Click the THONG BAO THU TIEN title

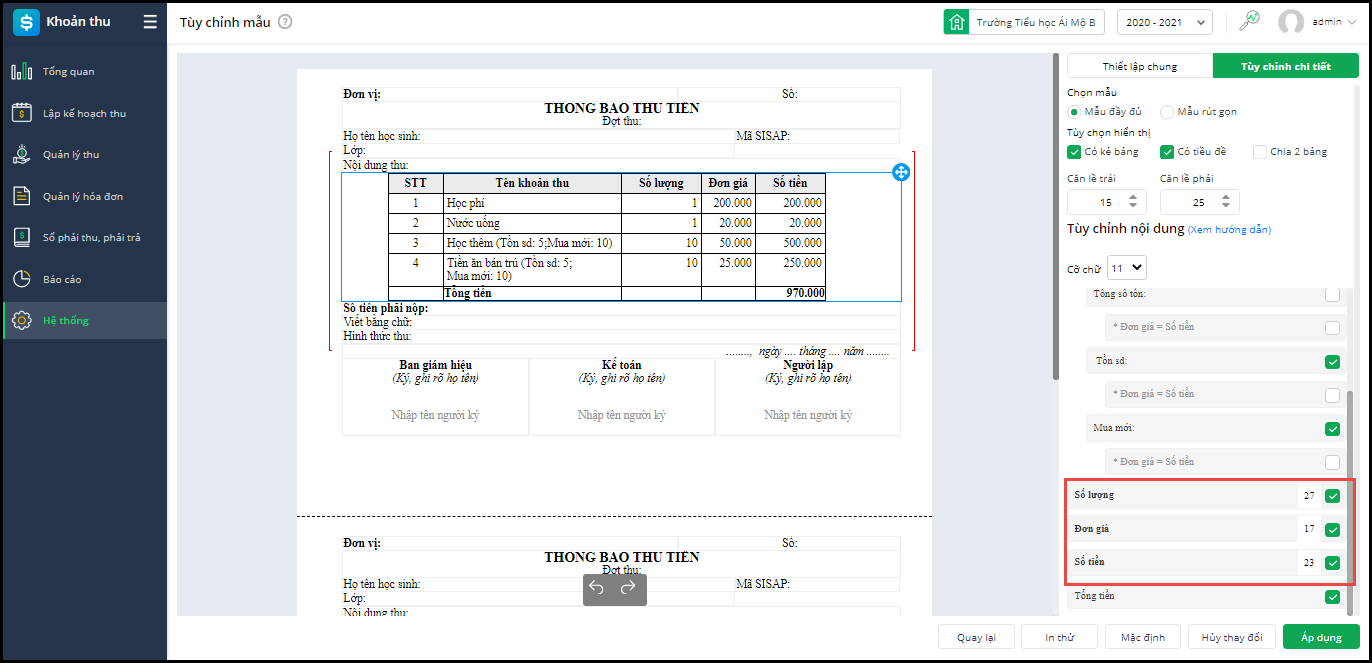click(621, 108)
